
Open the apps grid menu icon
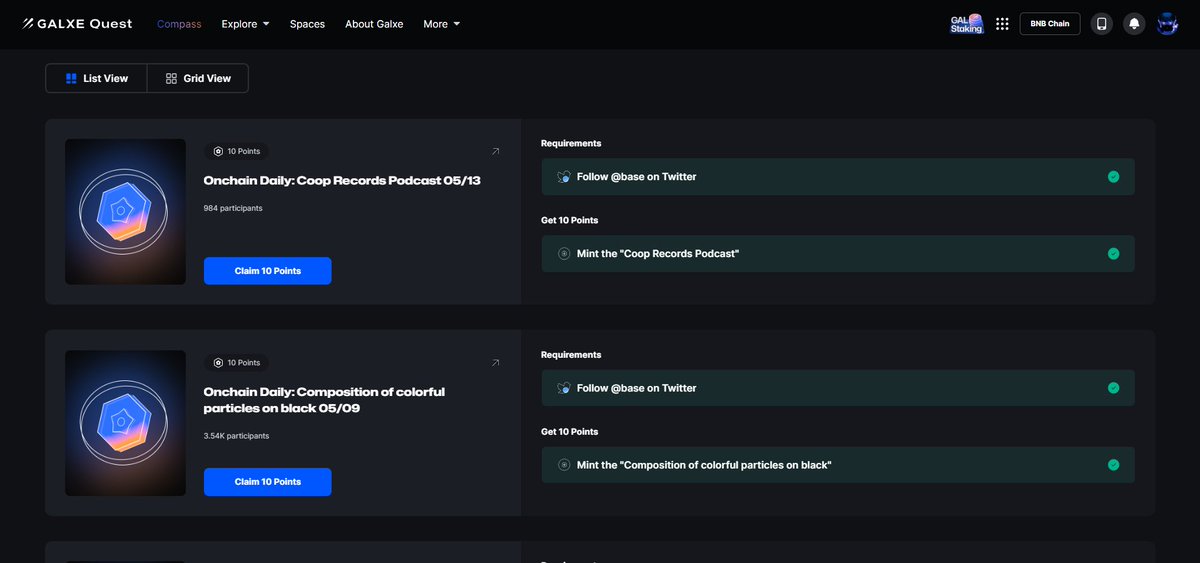[x=1002, y=24]
